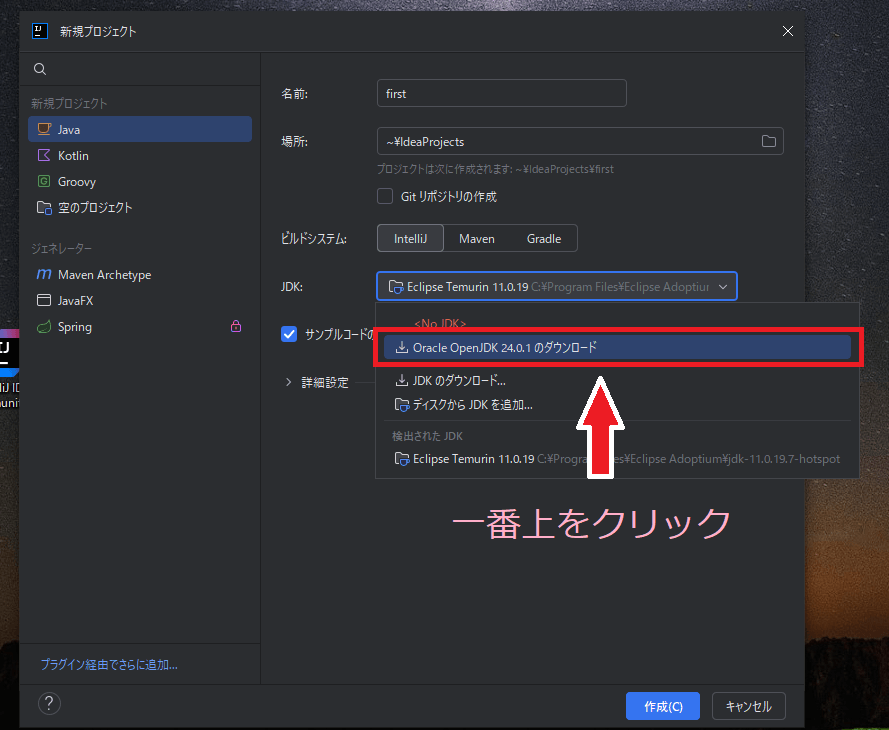Viewport: 889px width, 730px height.
Task: Choose ディスクから JDK を追加... option
Action: point(617,405)
